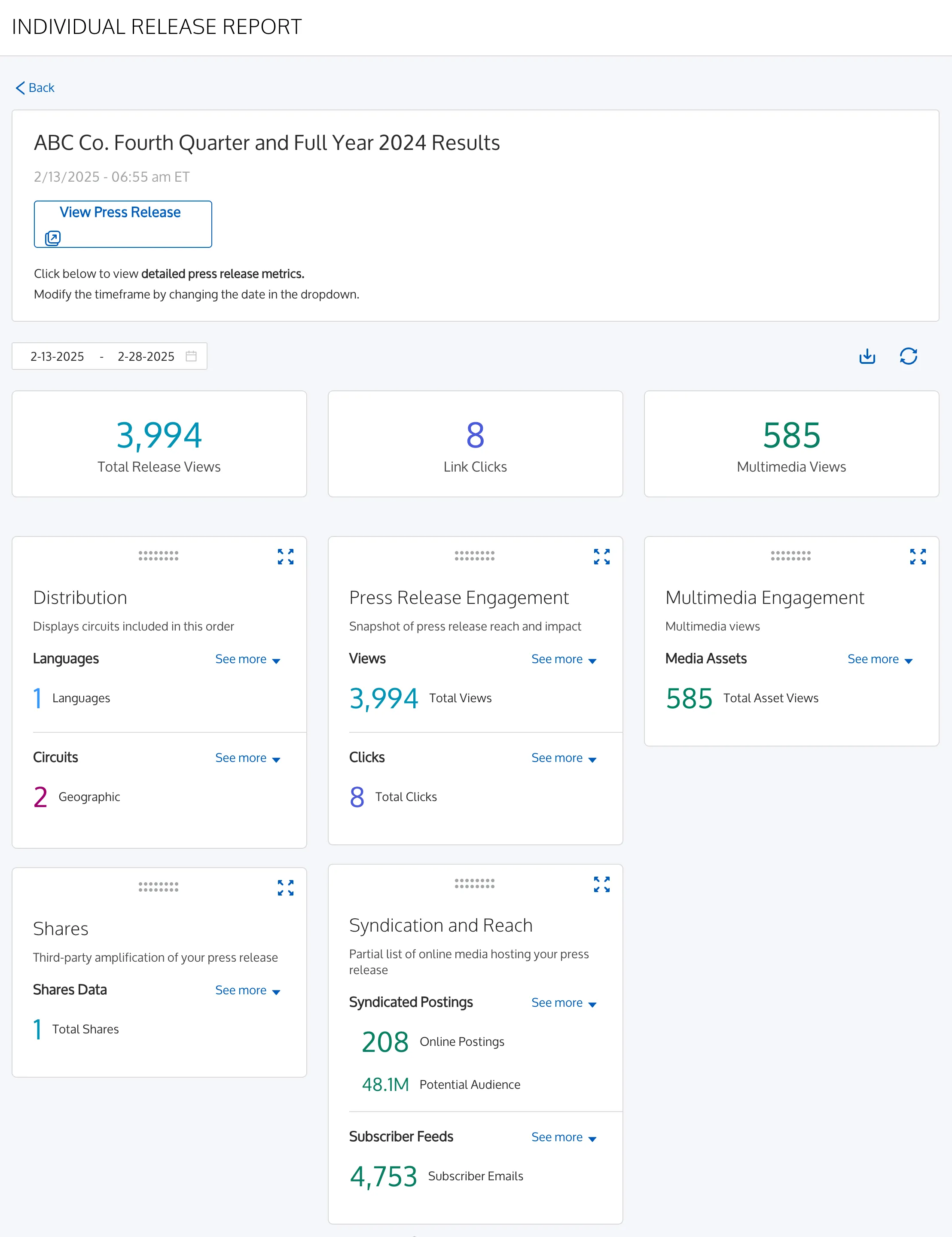Click the Back chevron arrow
This screenshot has height=1237, width=952.
point(20,88)
